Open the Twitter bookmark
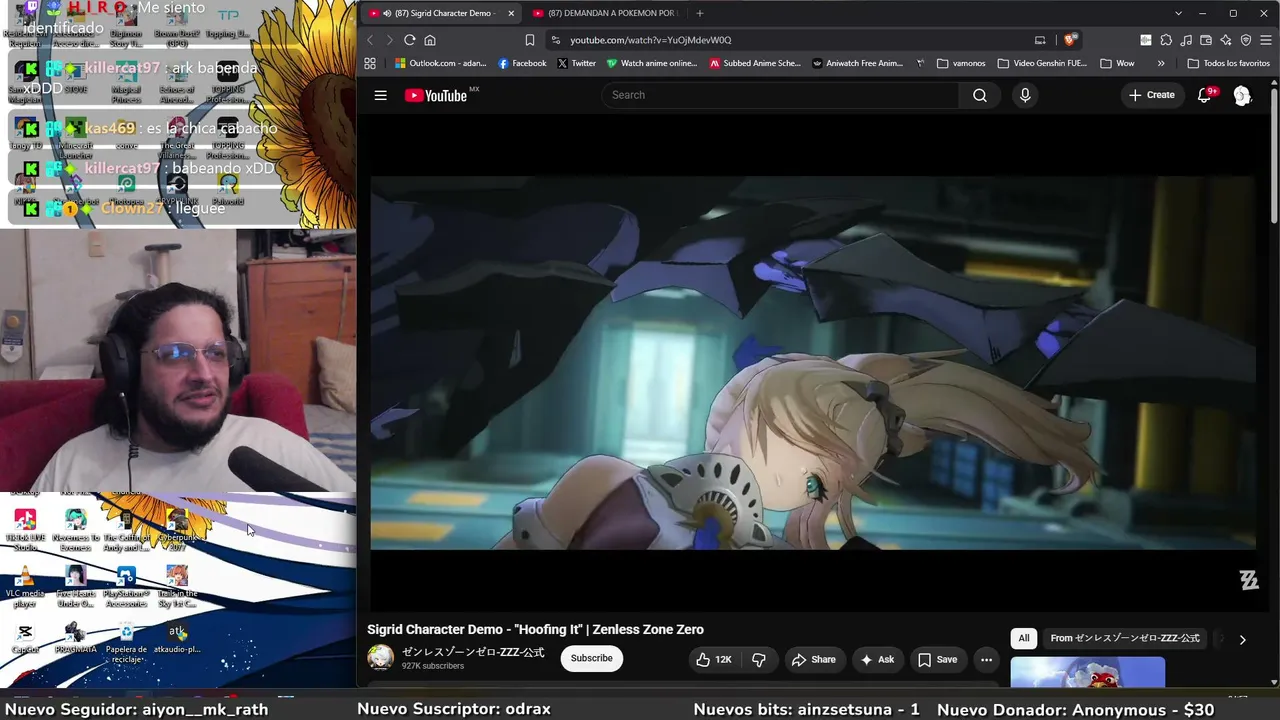 (x=576, y=63)
